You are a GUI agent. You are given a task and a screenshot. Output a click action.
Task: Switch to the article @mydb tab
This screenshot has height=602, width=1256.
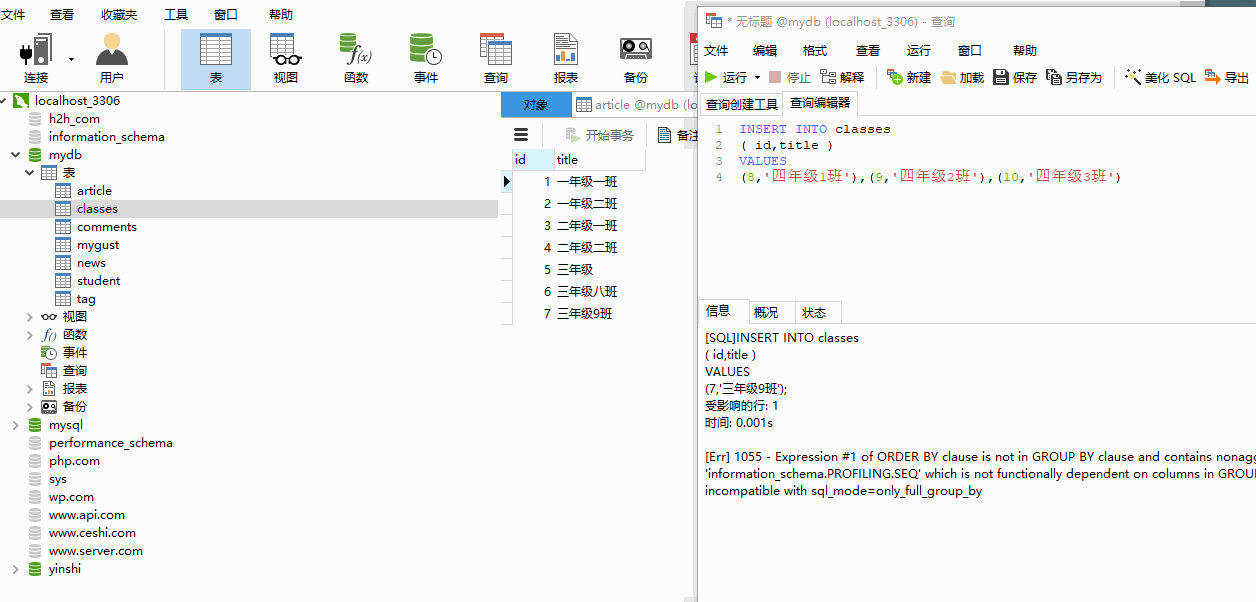pyautogui.click(x=635, y=105)
